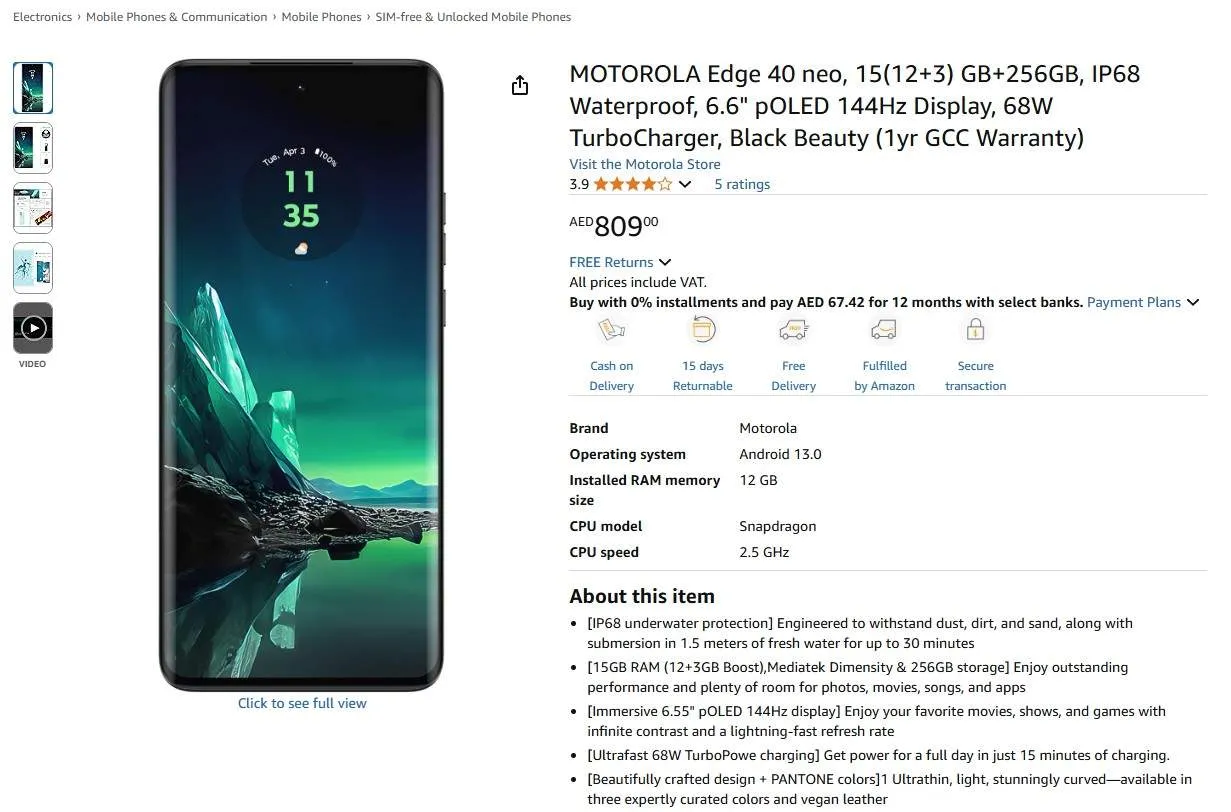This screenshot has height=812, width=1231.
Task: Select the Free Delivery icon
Action: (x=793, y=329)
